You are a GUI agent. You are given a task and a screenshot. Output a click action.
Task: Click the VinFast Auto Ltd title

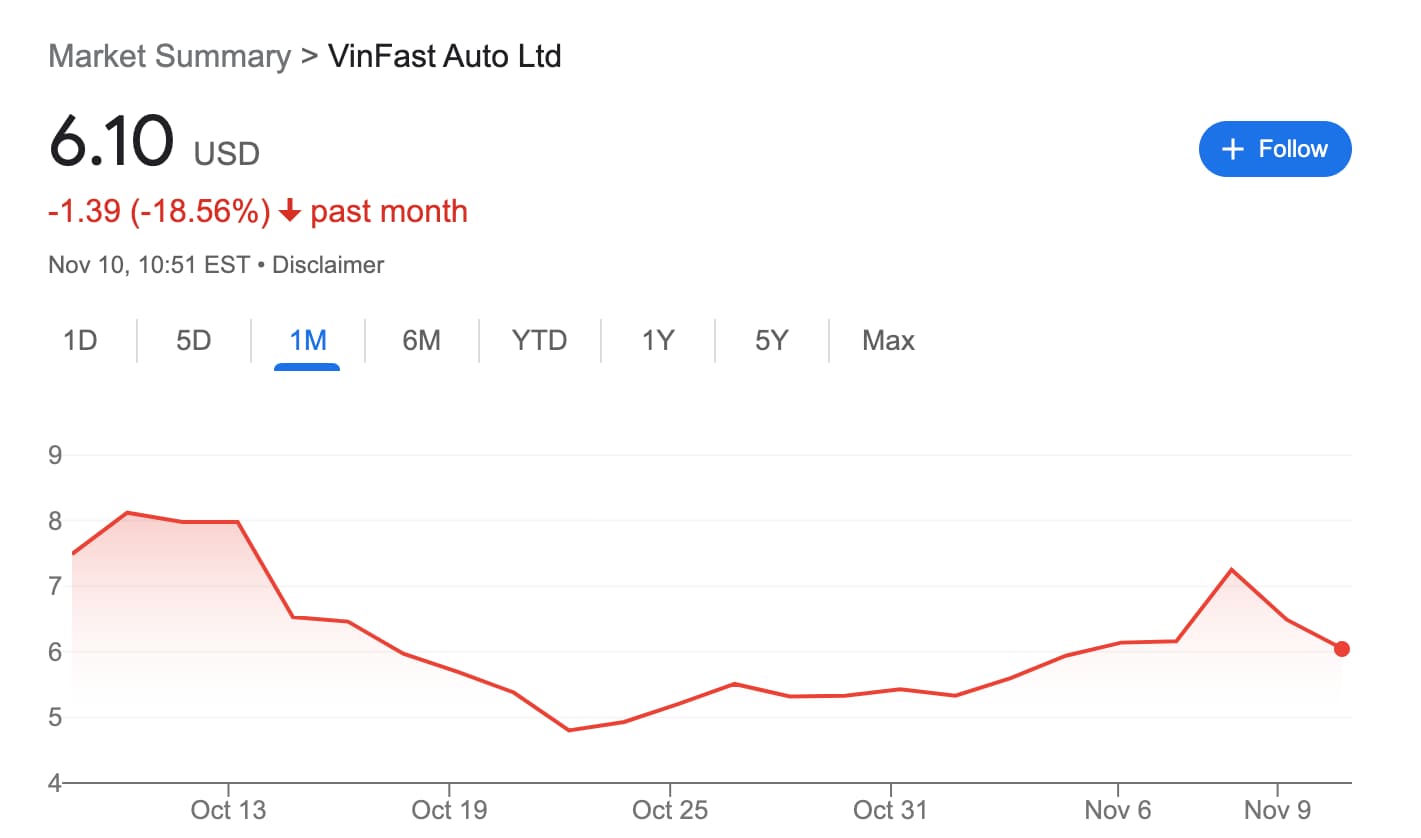444,56
